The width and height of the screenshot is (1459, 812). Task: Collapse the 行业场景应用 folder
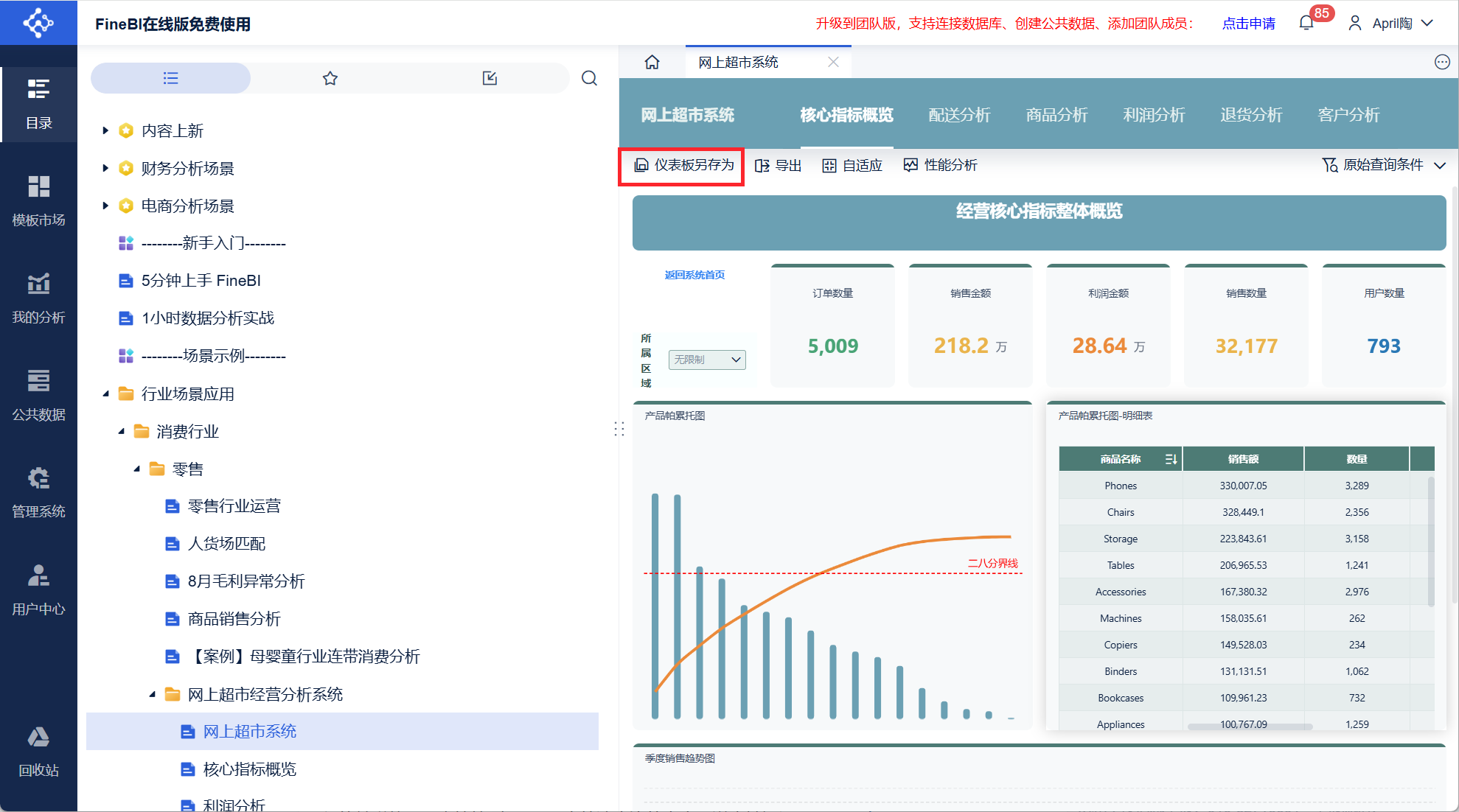(x=105, y=393)
